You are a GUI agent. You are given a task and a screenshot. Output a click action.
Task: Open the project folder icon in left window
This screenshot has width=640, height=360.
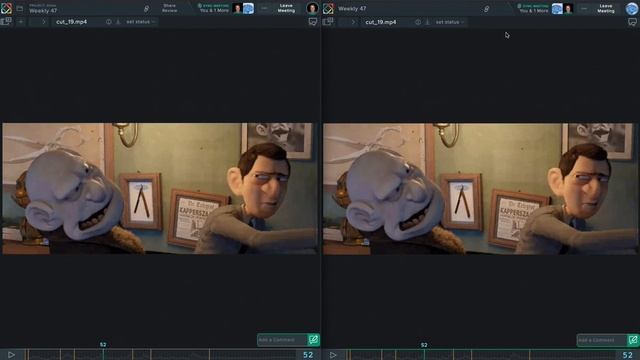click(20, 8)
